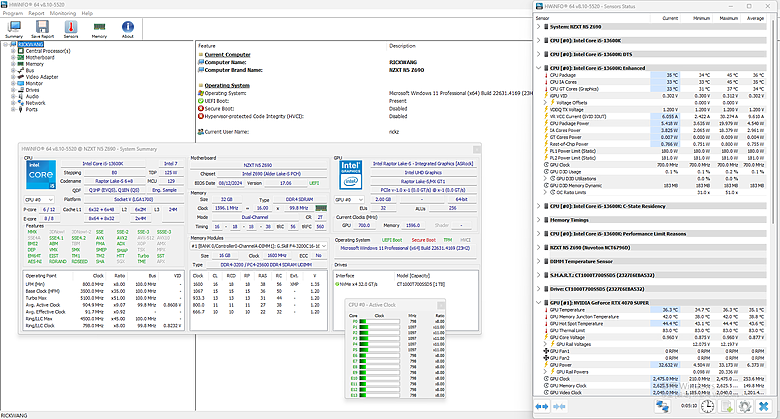
Task: Click the E13 core clock bar
Action: pyautogui.click(x=379, y=395)
